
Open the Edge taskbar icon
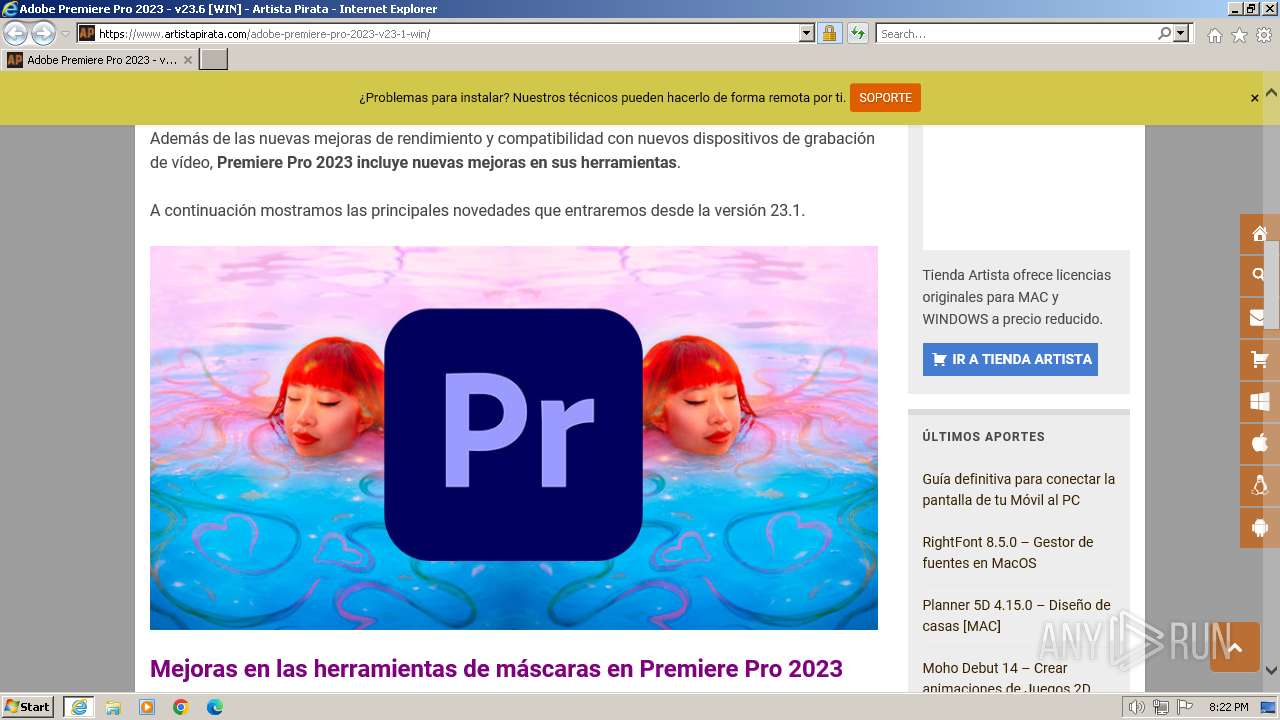(215, 707)
